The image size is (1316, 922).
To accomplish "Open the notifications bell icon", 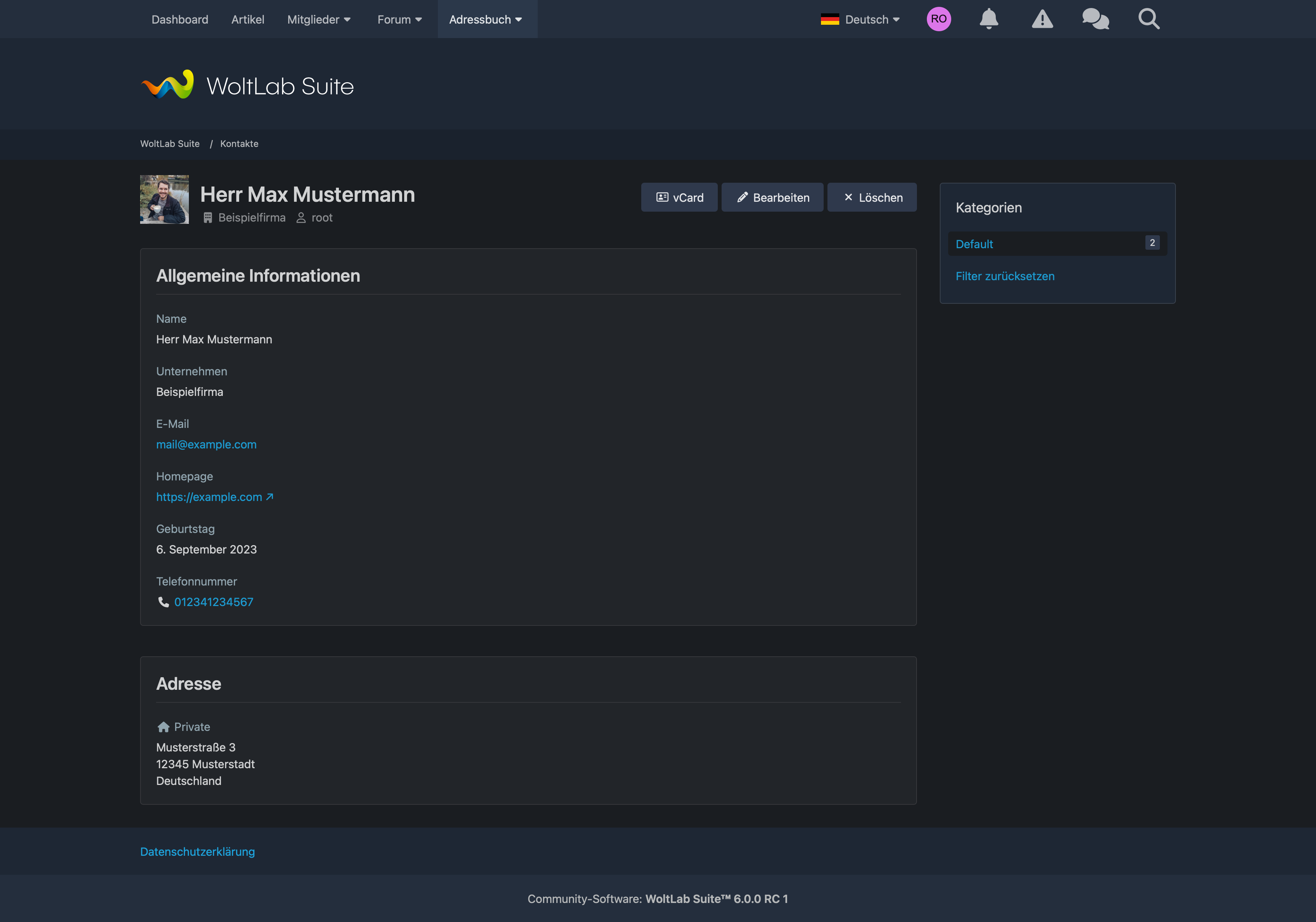I will [989, 19].
